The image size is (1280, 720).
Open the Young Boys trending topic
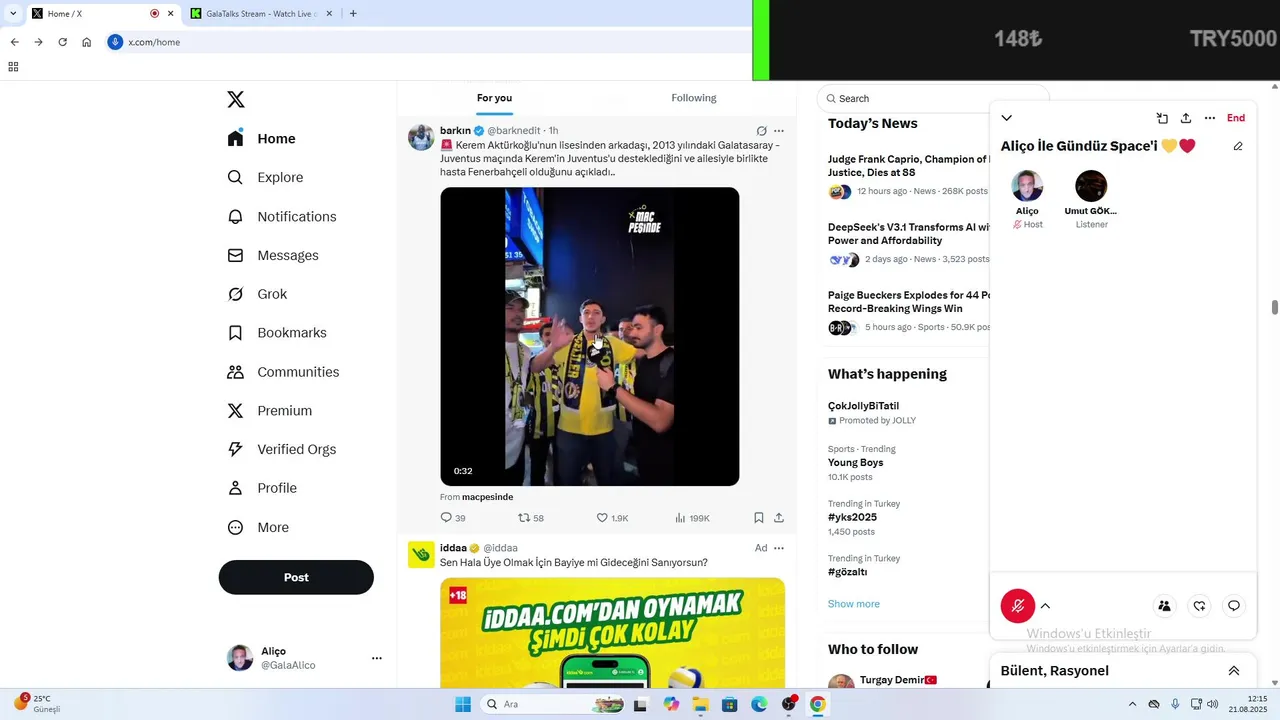point(855,463)
